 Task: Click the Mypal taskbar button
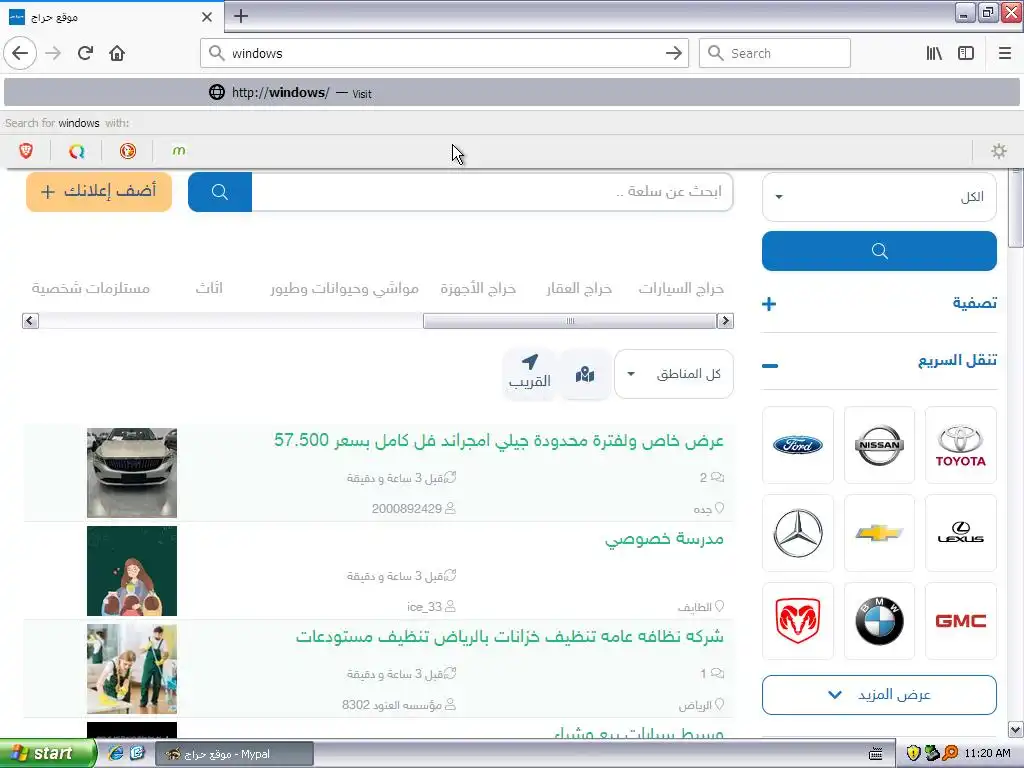click(x=234, y=754)
